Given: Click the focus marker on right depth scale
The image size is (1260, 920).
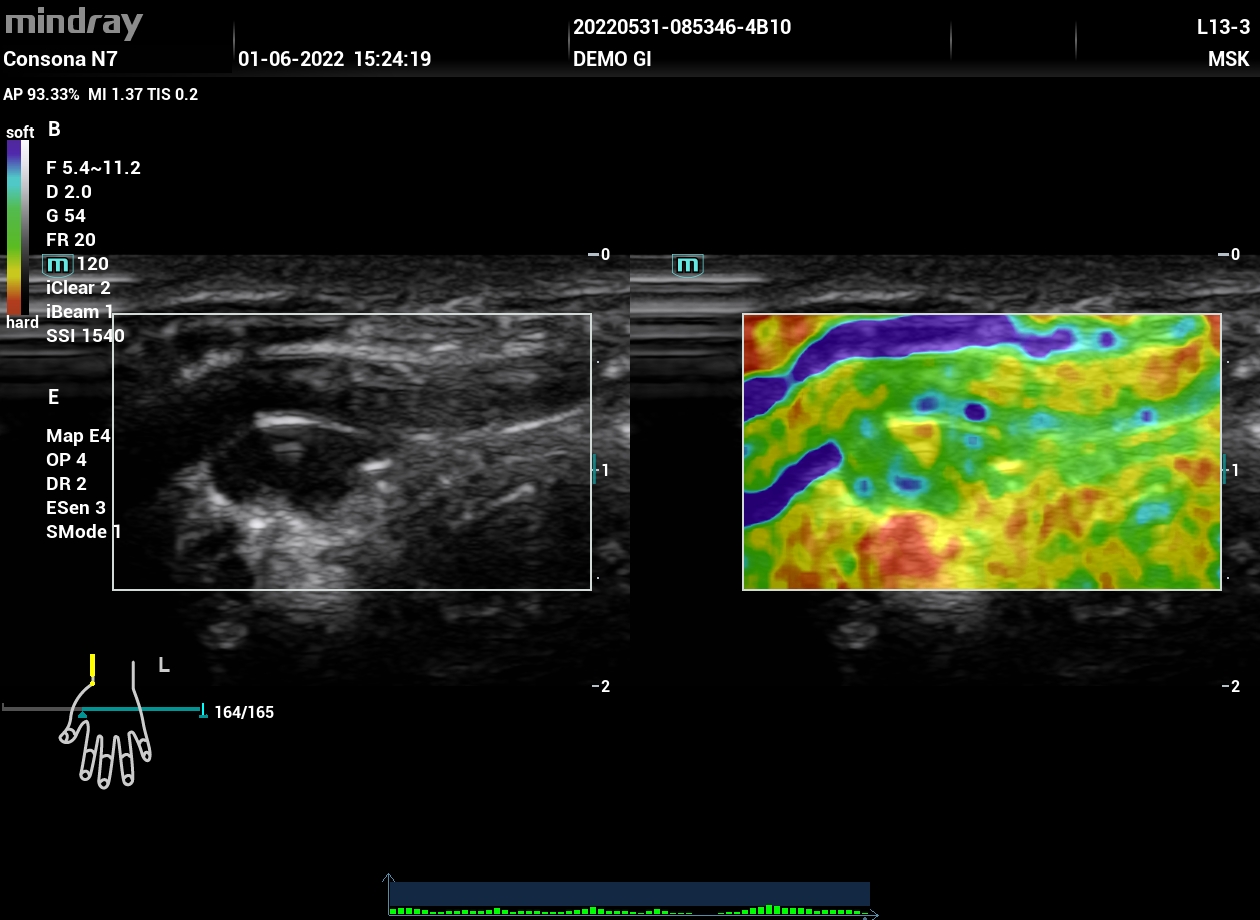Looking at the screenshot, I should coord(1225,469).
